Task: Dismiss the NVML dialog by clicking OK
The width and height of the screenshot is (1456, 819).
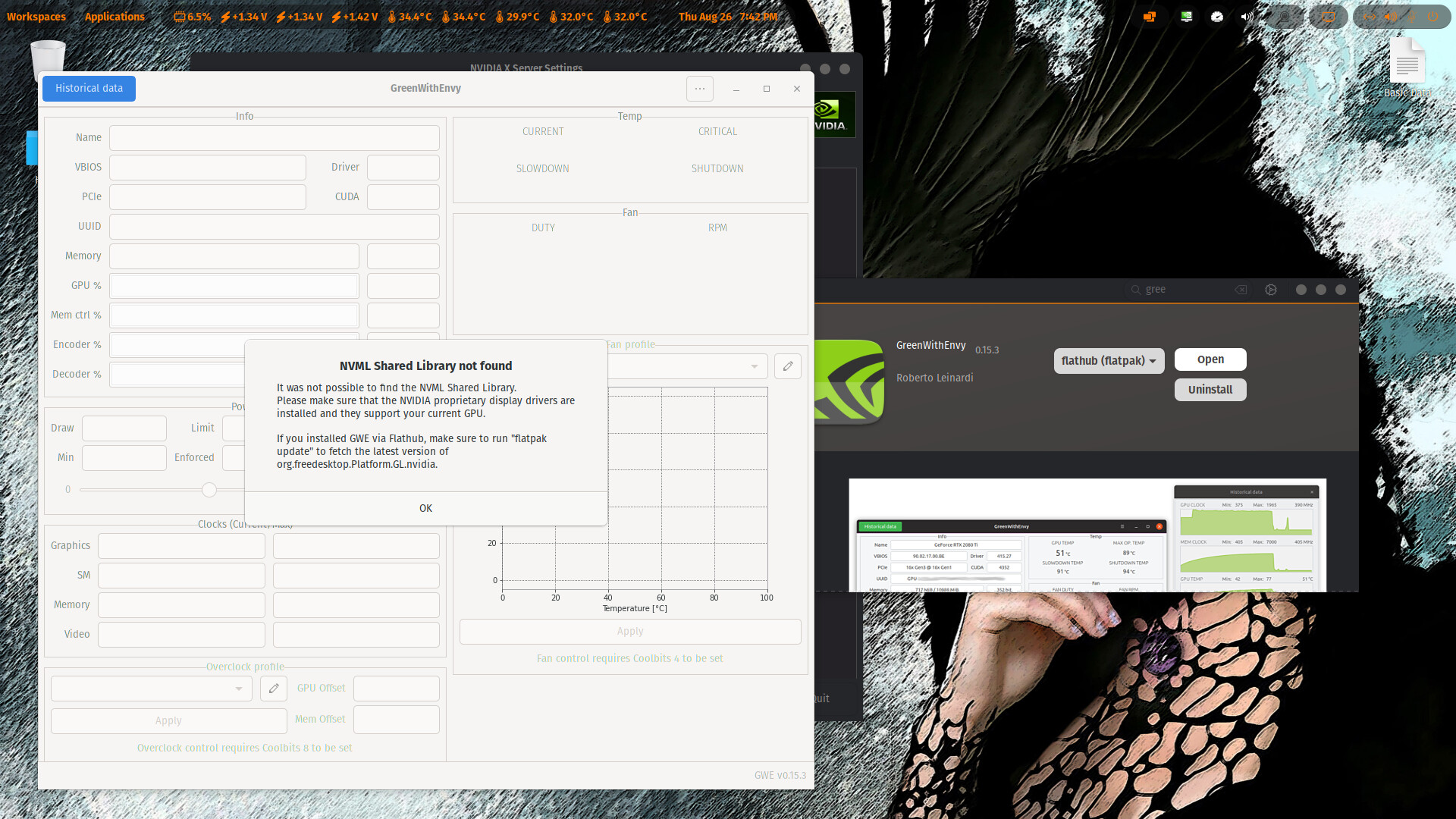Action: 425,508
